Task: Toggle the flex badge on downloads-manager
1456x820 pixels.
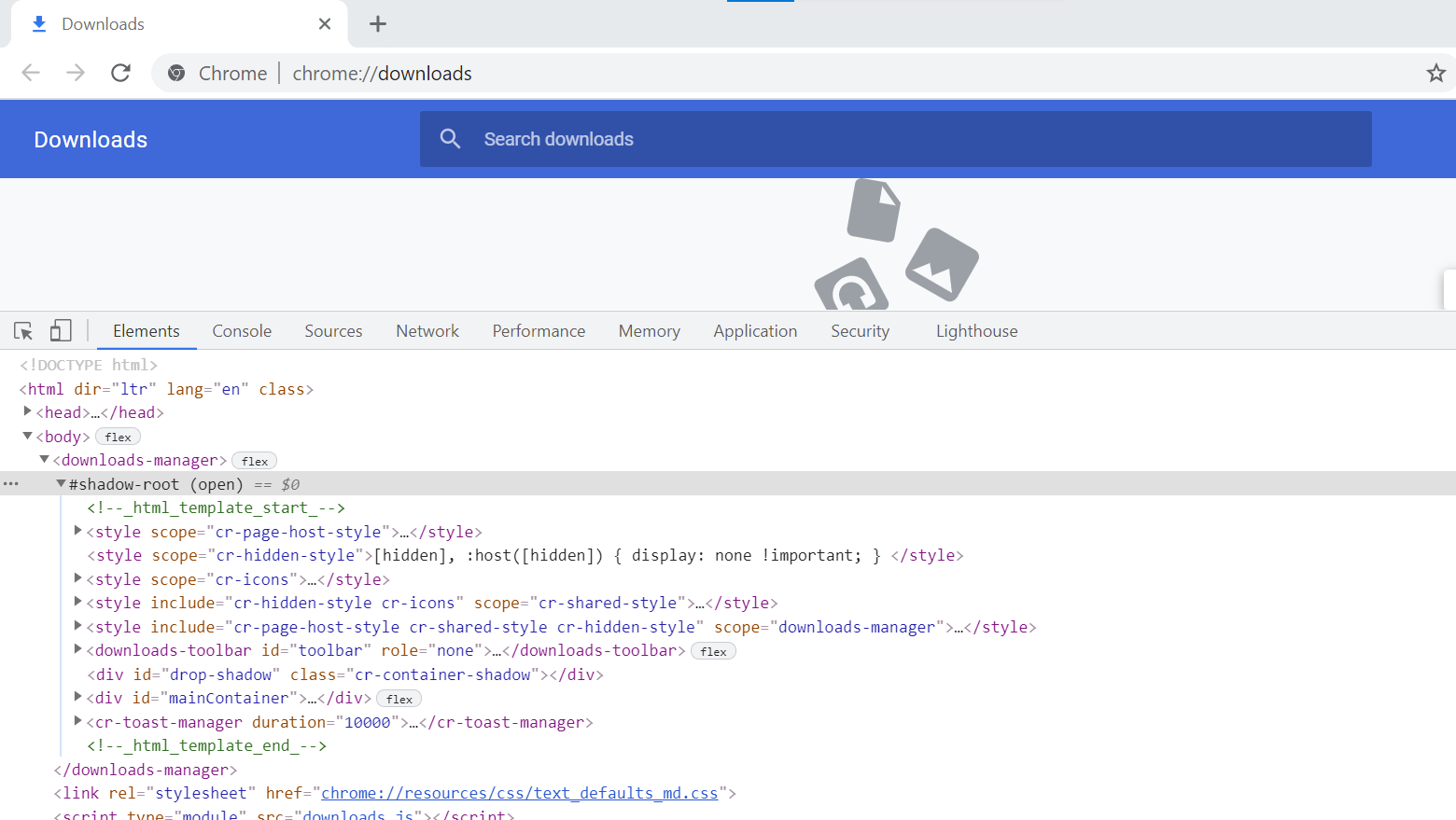Action: [x=255, y=461]
